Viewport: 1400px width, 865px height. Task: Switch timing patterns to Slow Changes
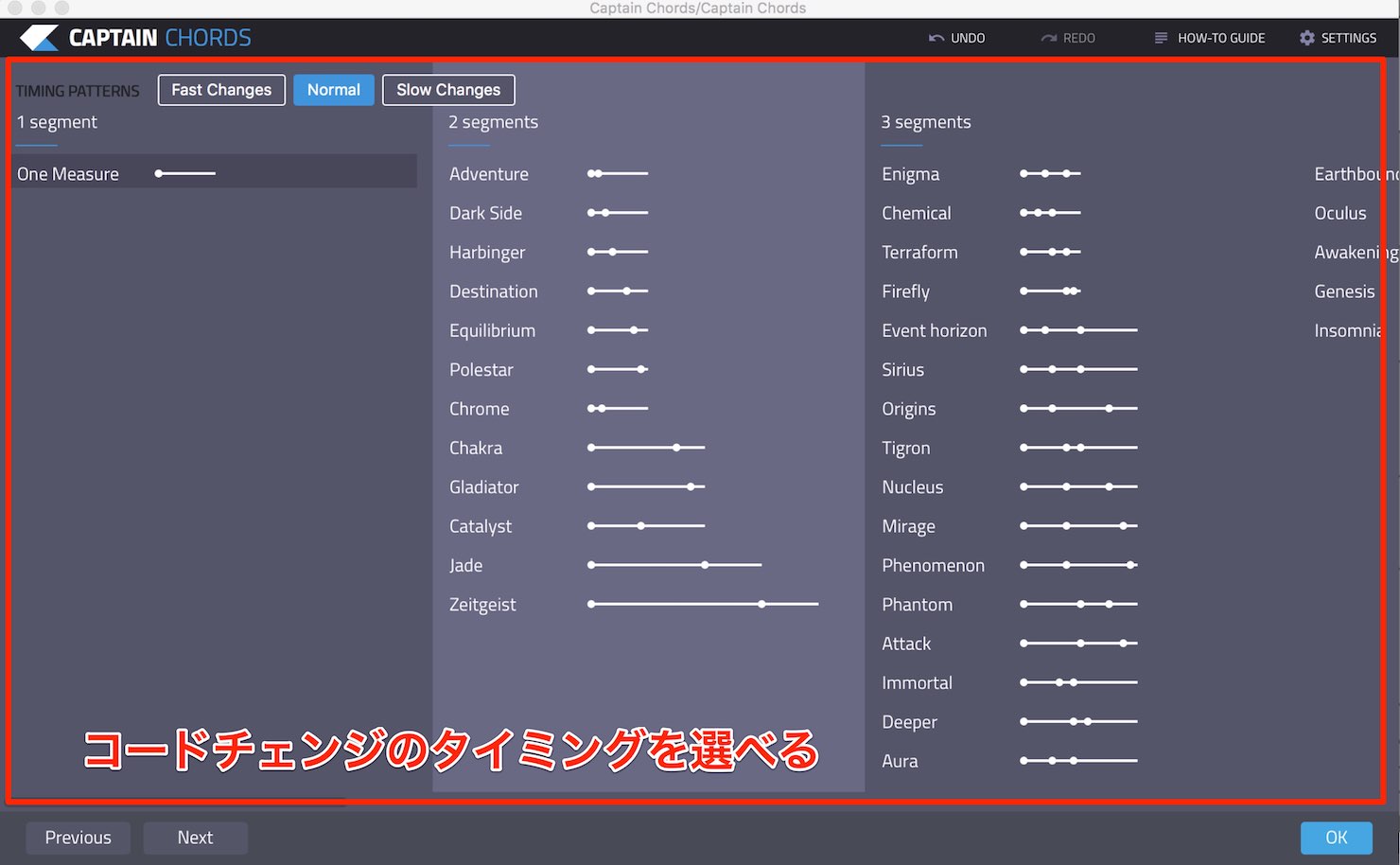pyautogui.click(x=448, y=90)
